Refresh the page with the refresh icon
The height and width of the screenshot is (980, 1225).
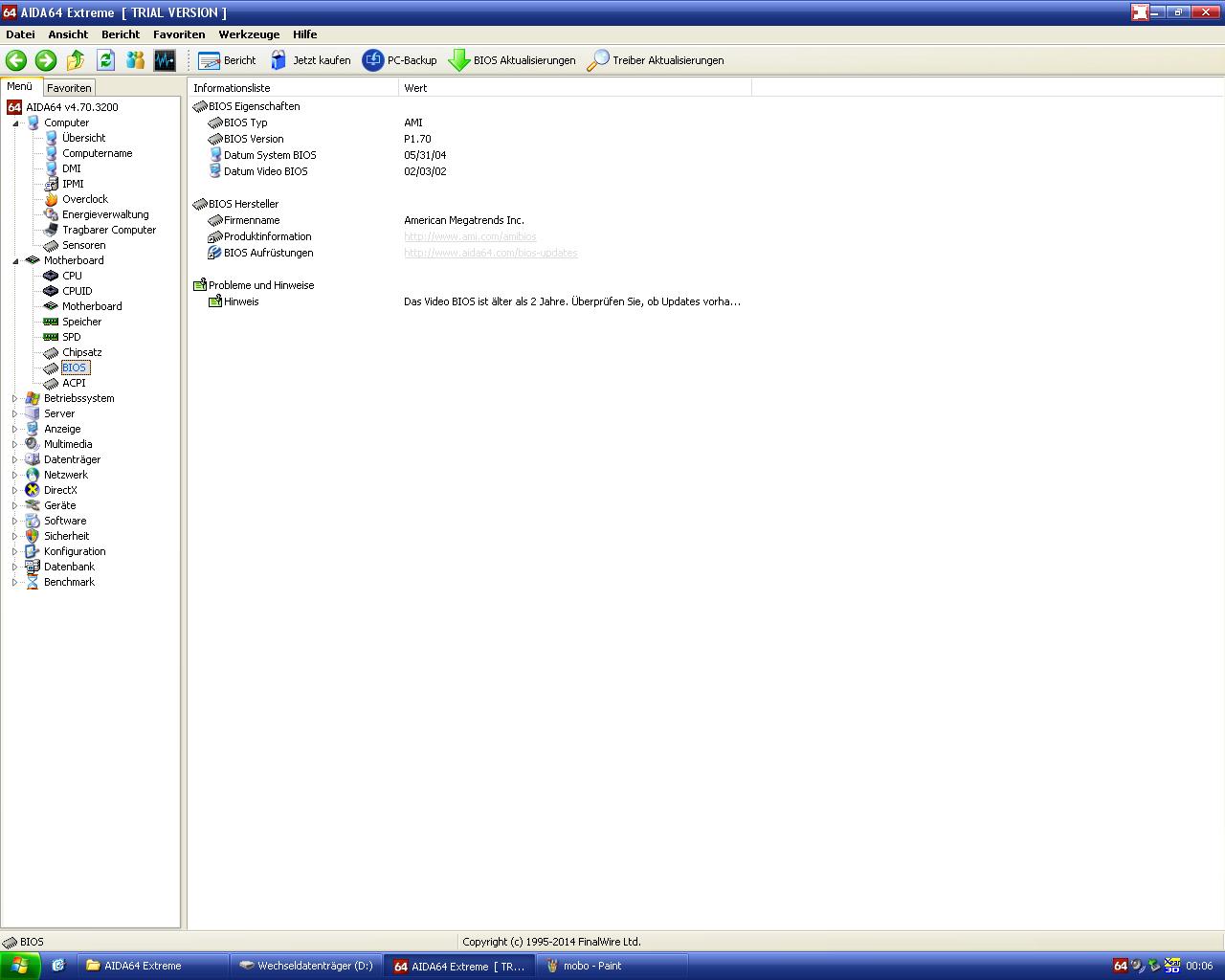coord(105,60)
